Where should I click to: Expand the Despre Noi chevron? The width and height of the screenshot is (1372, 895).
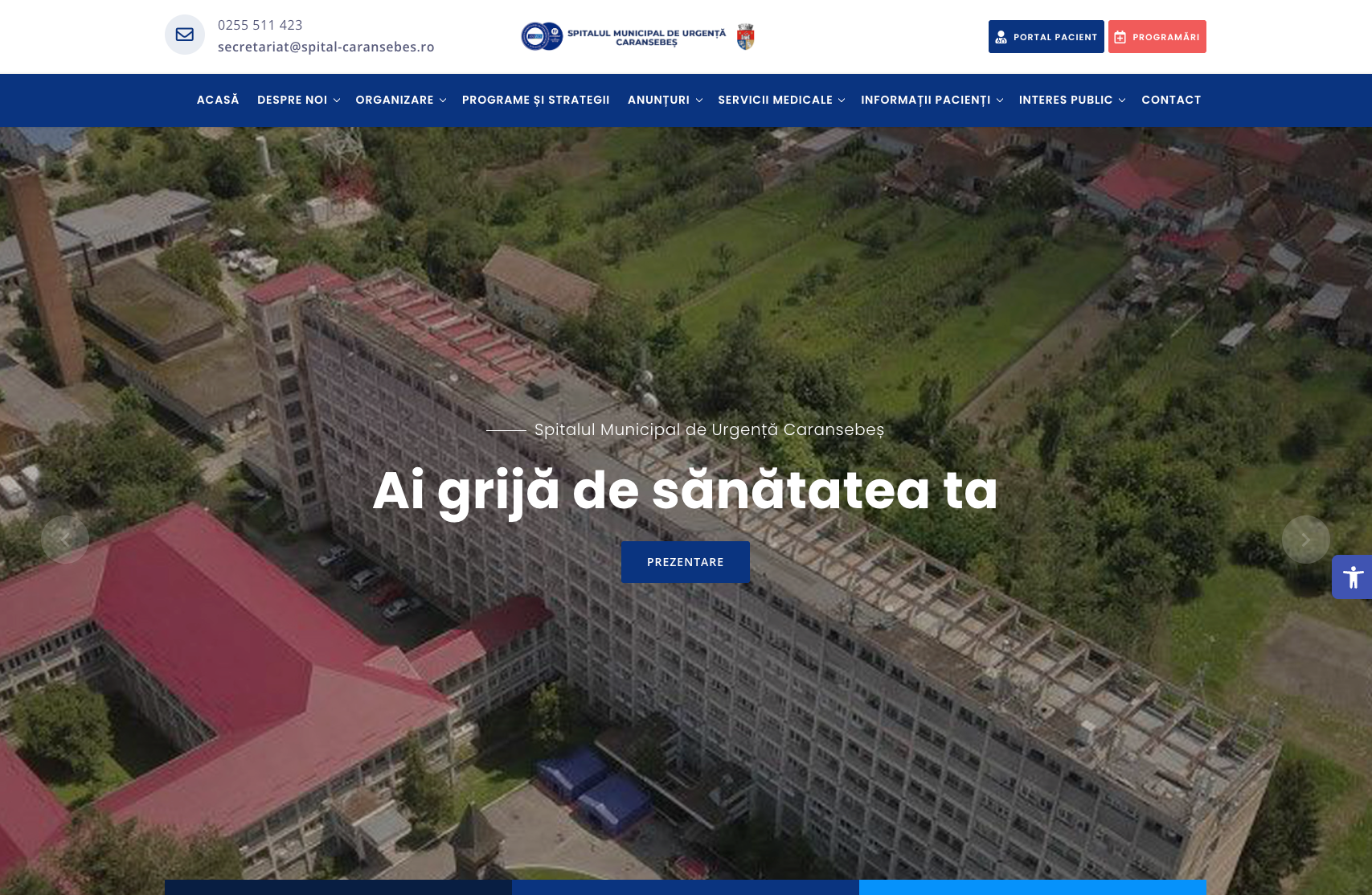pos(337,101)
